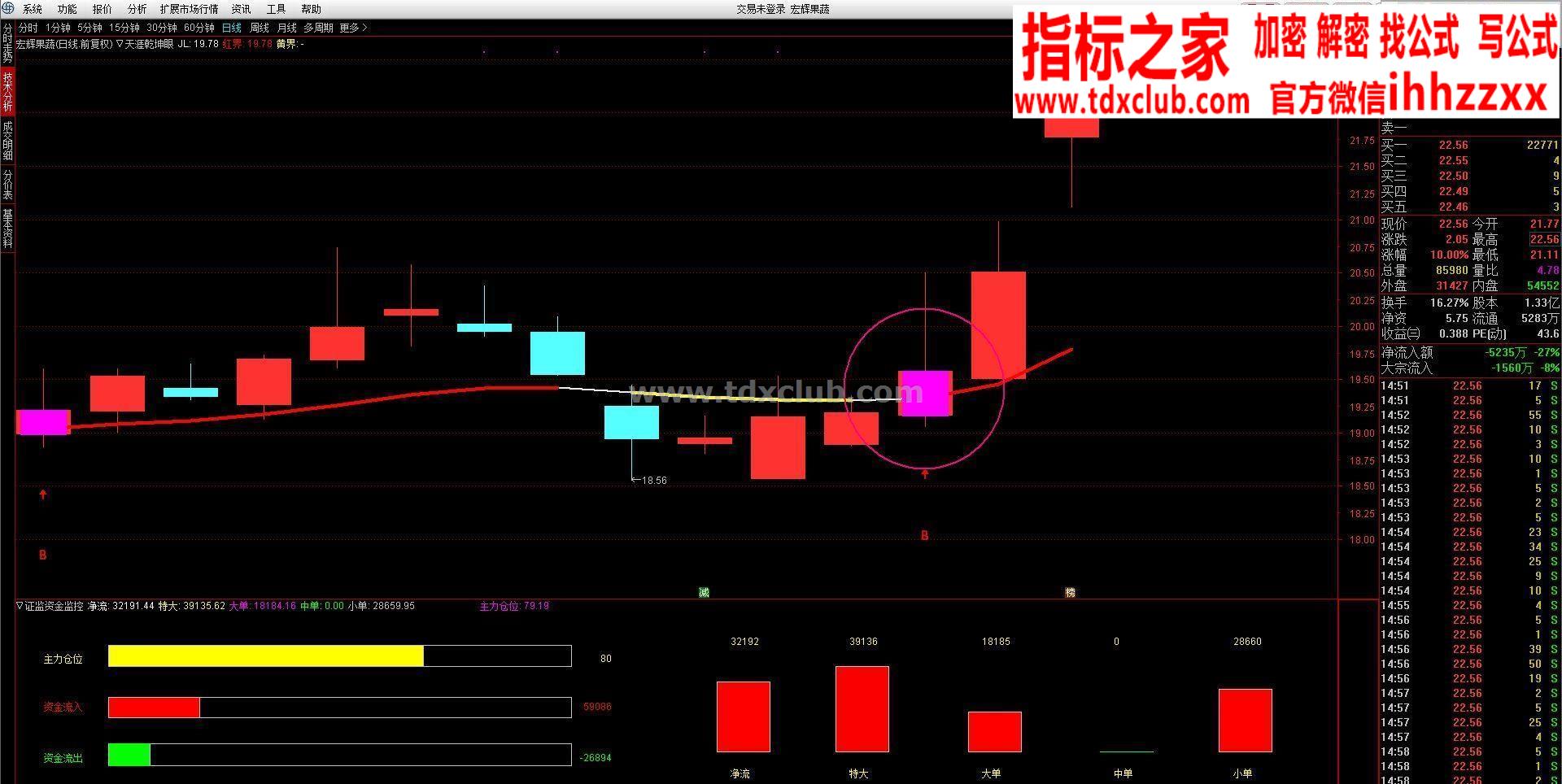Click the 小单 bar showing 28660
The image size is (1562, 784).
[x=1245, y=721]
